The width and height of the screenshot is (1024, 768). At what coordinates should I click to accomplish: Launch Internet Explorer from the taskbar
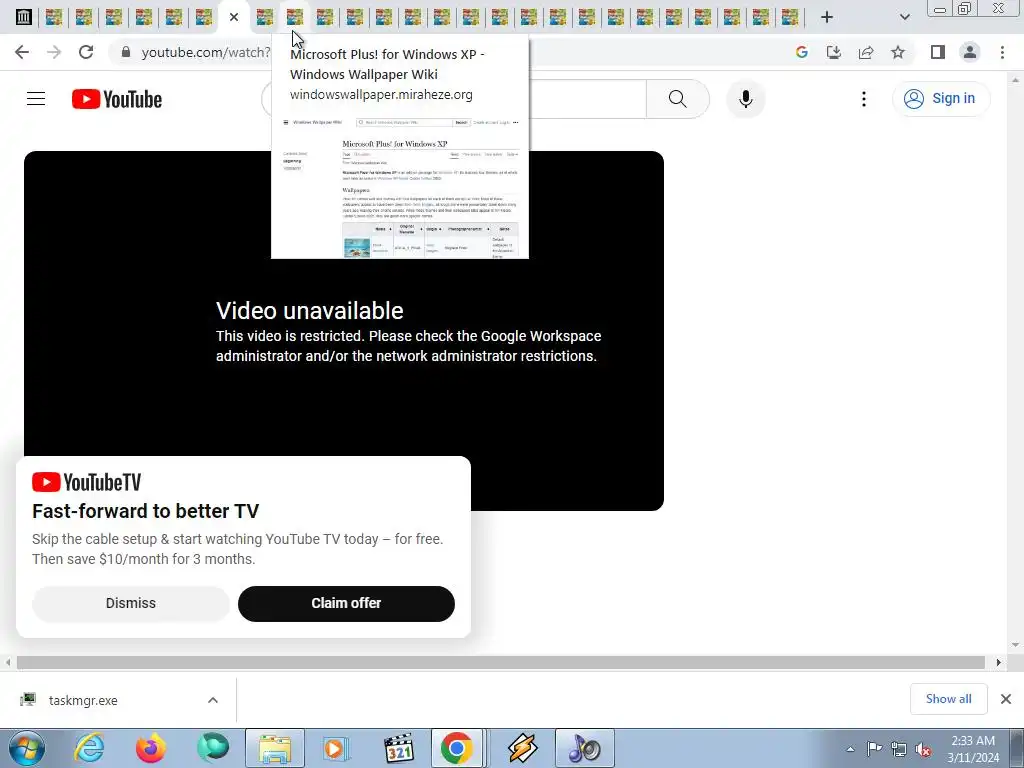[x=89, y=748]
